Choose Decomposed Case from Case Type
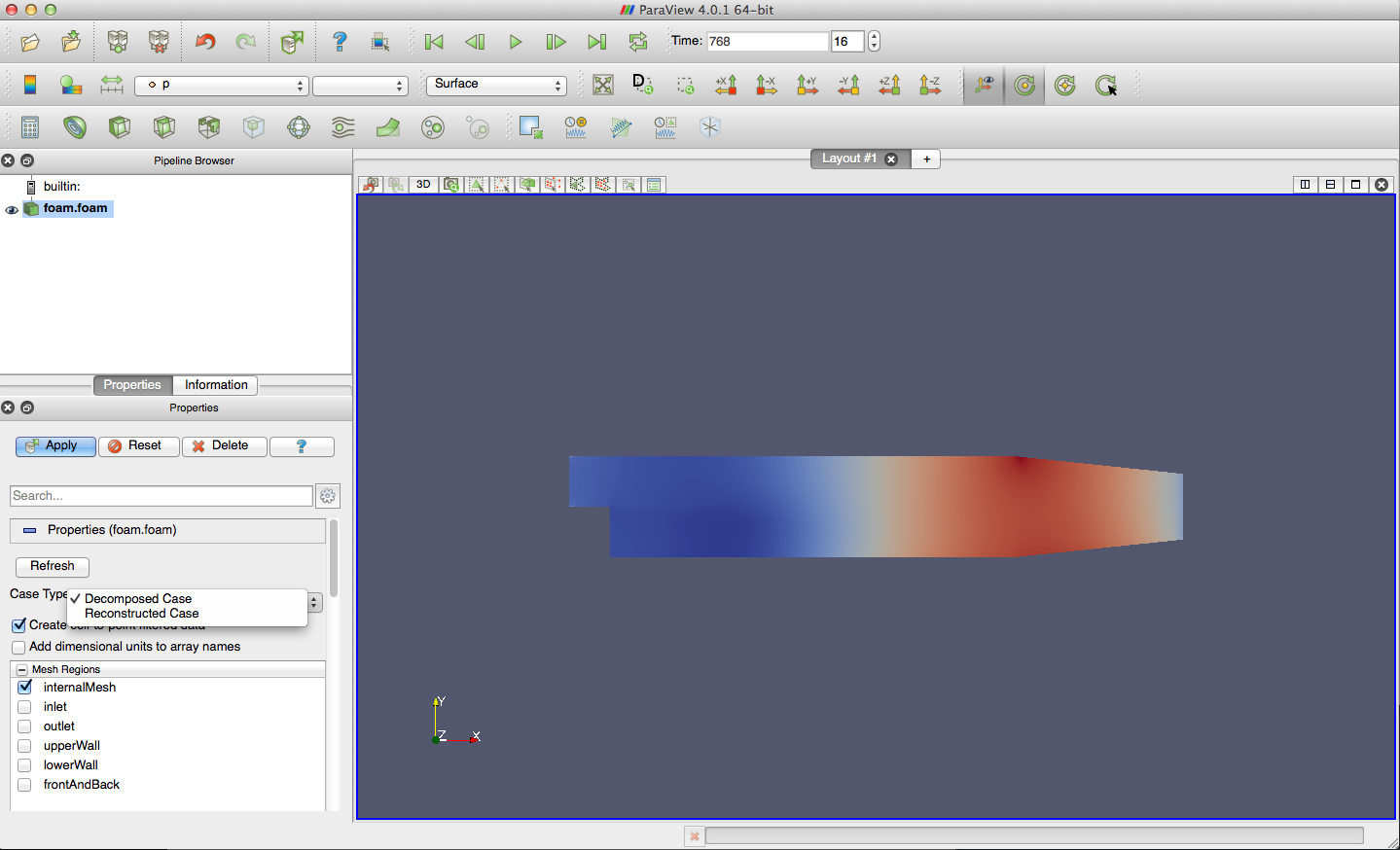 (138, 599)
